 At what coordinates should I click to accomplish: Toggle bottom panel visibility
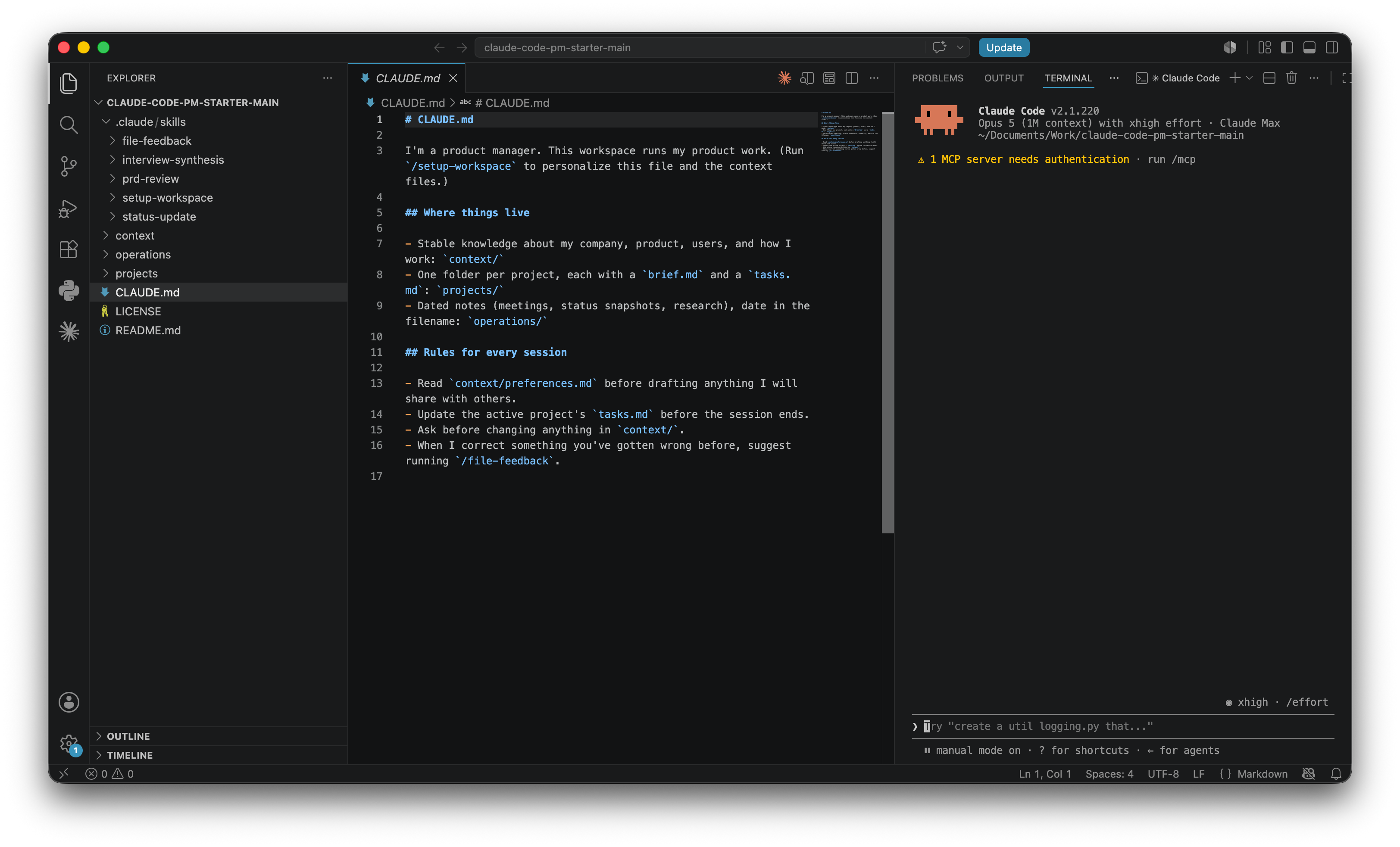tap(1309, 48)
